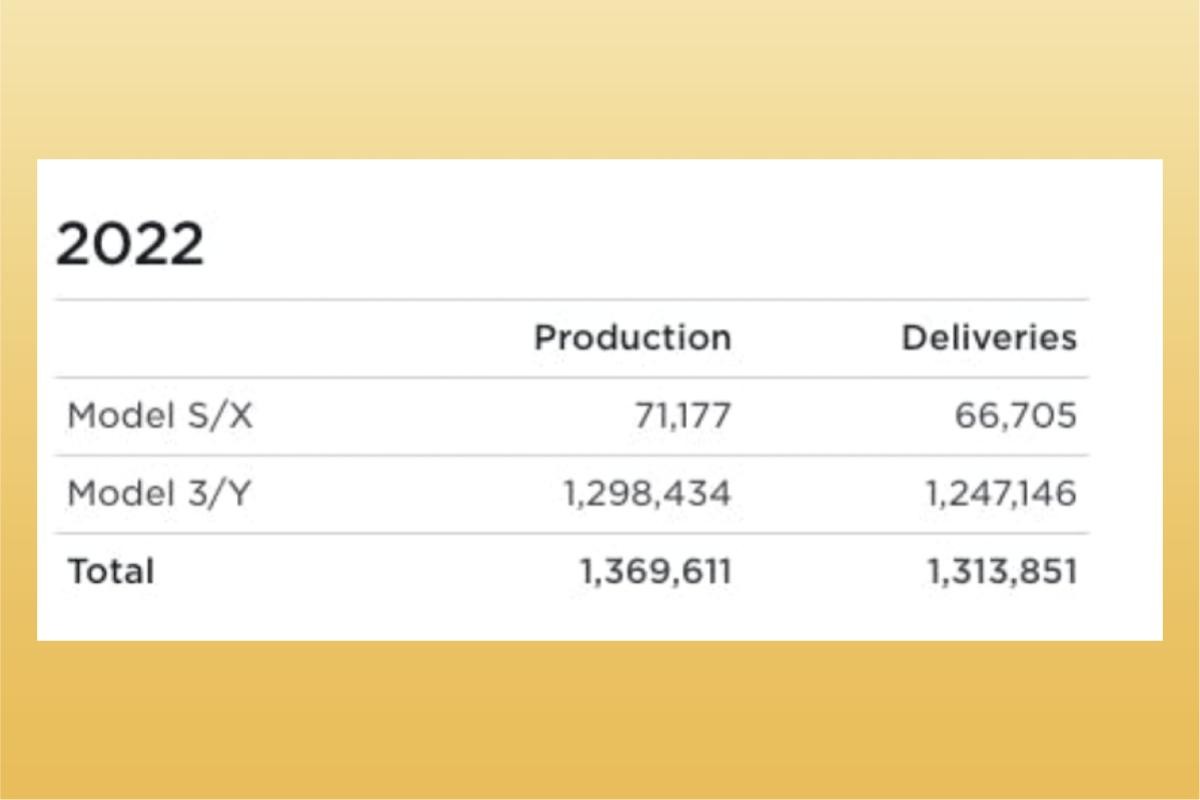Click the Model 3/Y row label
This screenshot has height=800, width=1200.
[159, 494]
